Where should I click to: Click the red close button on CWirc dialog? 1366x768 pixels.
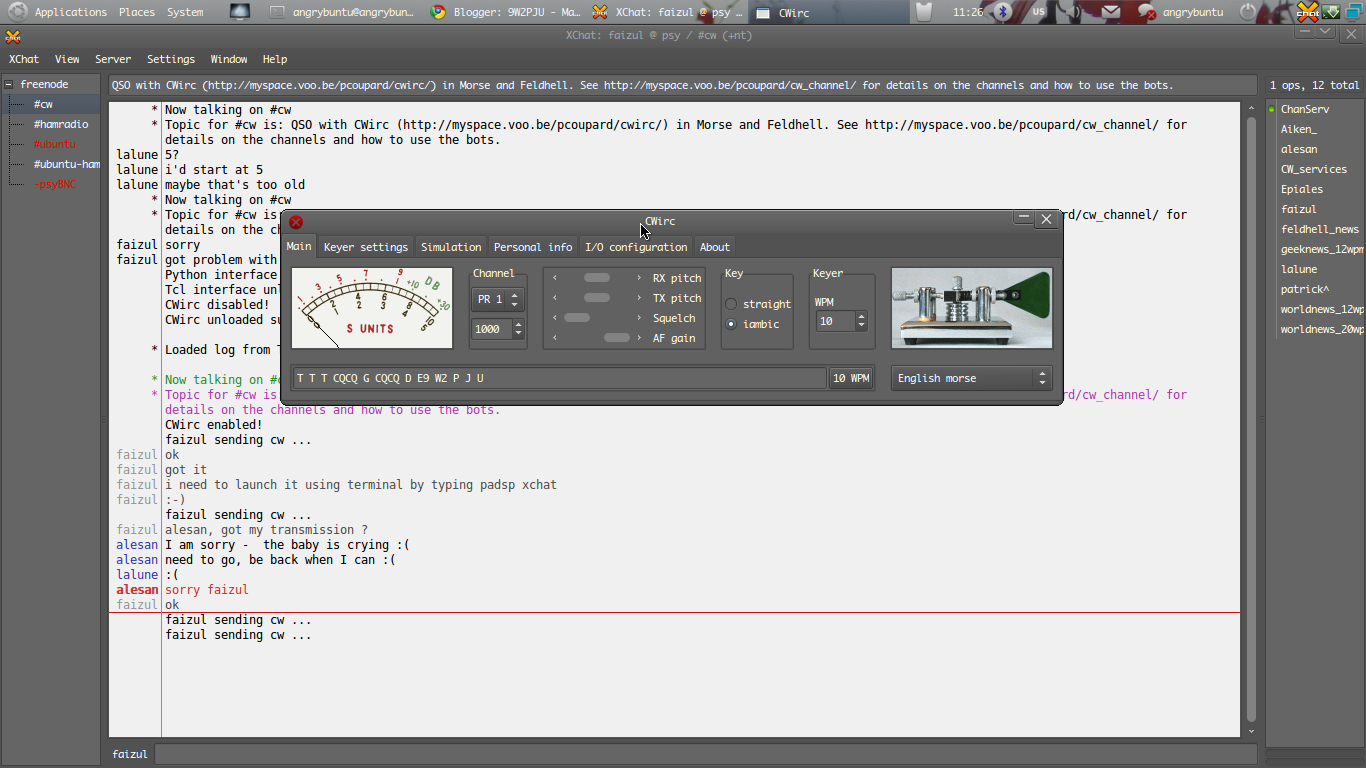pyautogui.click(x=296, y=222)
